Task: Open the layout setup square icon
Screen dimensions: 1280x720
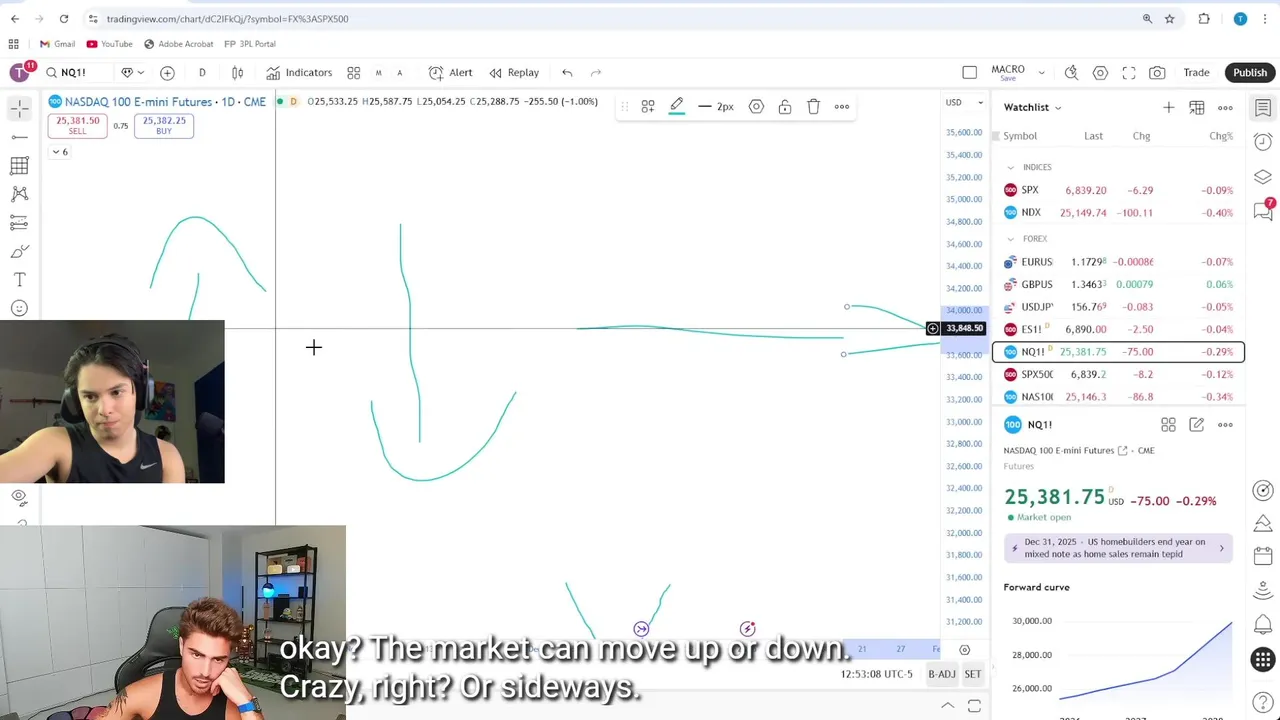Action: tap(969, 73)
